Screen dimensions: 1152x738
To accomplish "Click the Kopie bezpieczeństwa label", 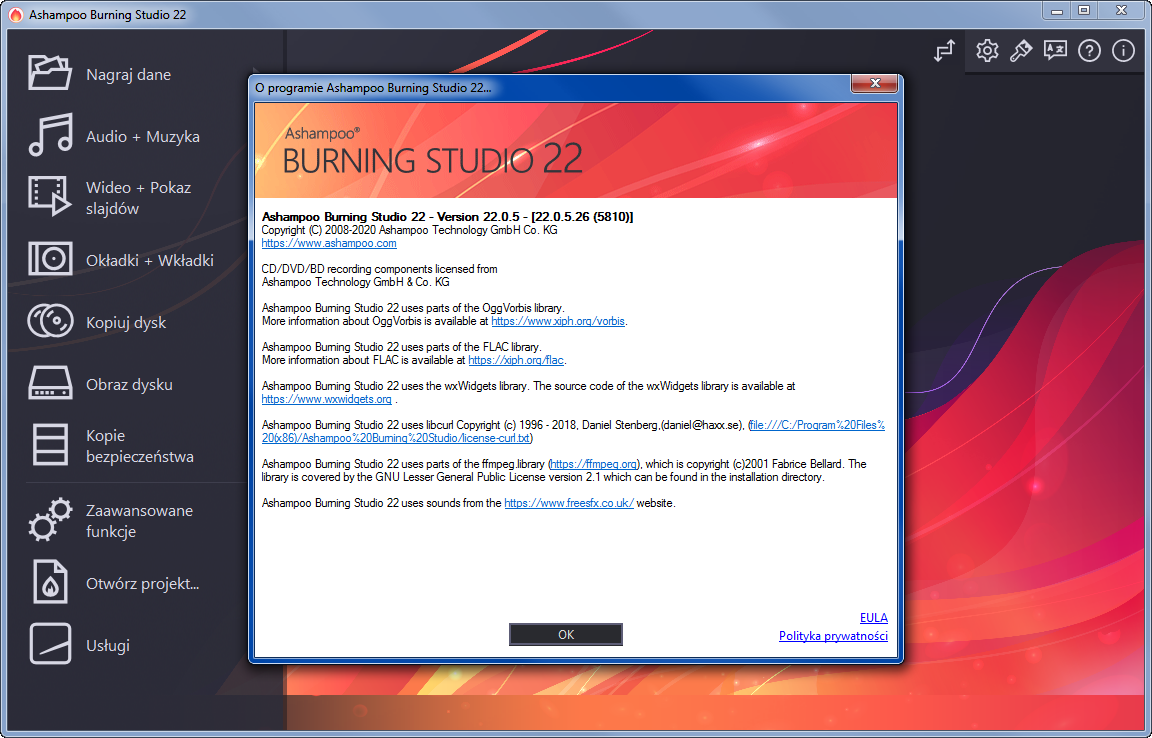I will click(x=140, y=446).
